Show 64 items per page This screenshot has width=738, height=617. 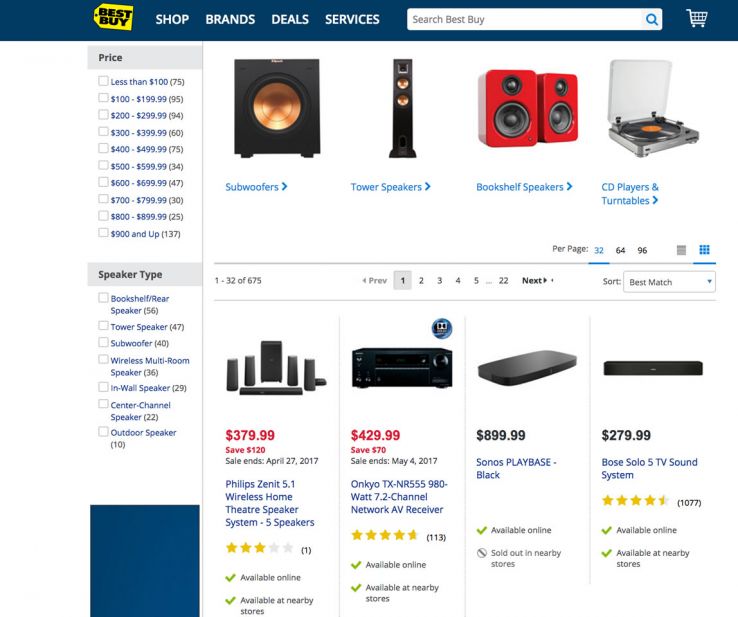click(x=620, y=250)
